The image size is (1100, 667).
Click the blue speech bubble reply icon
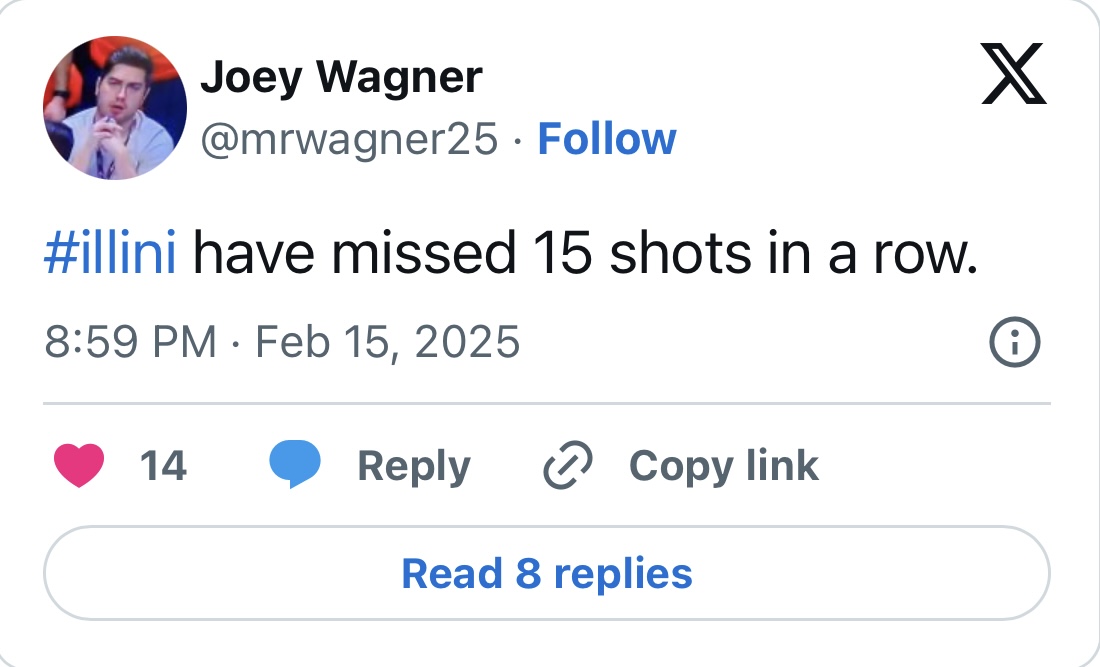click(295, 465)
